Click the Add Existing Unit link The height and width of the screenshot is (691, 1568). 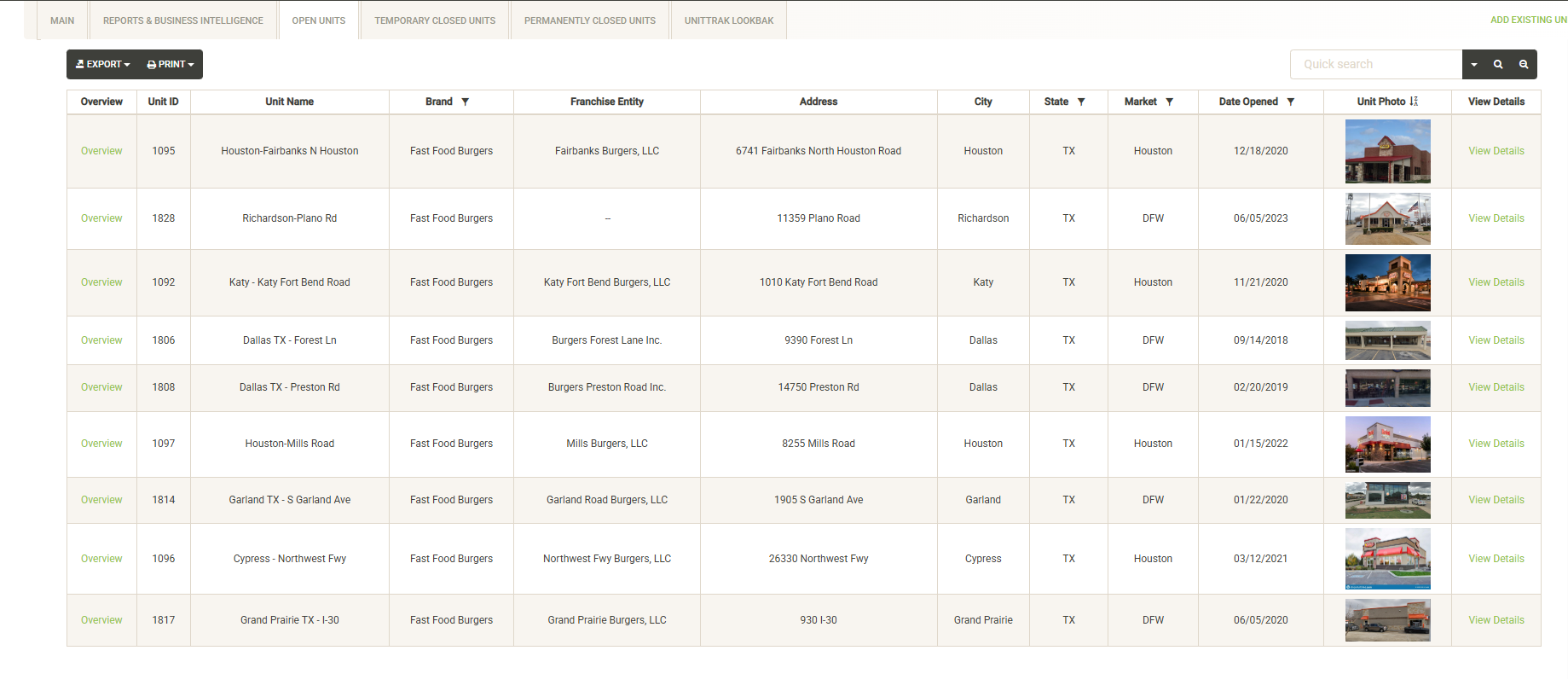1528,20
